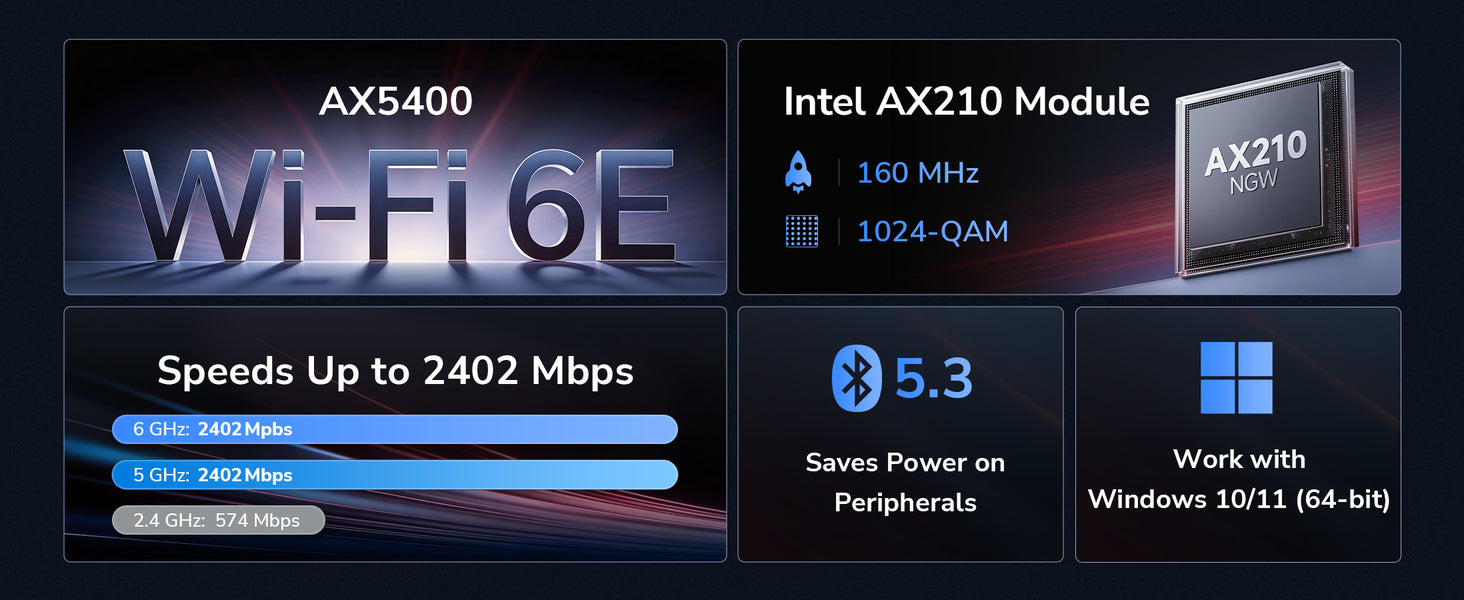Image resolution: width=1464 pixels, height=600 pixels.
Task: Select the gray 2.4 GHz speed bar
Action: 218,520
